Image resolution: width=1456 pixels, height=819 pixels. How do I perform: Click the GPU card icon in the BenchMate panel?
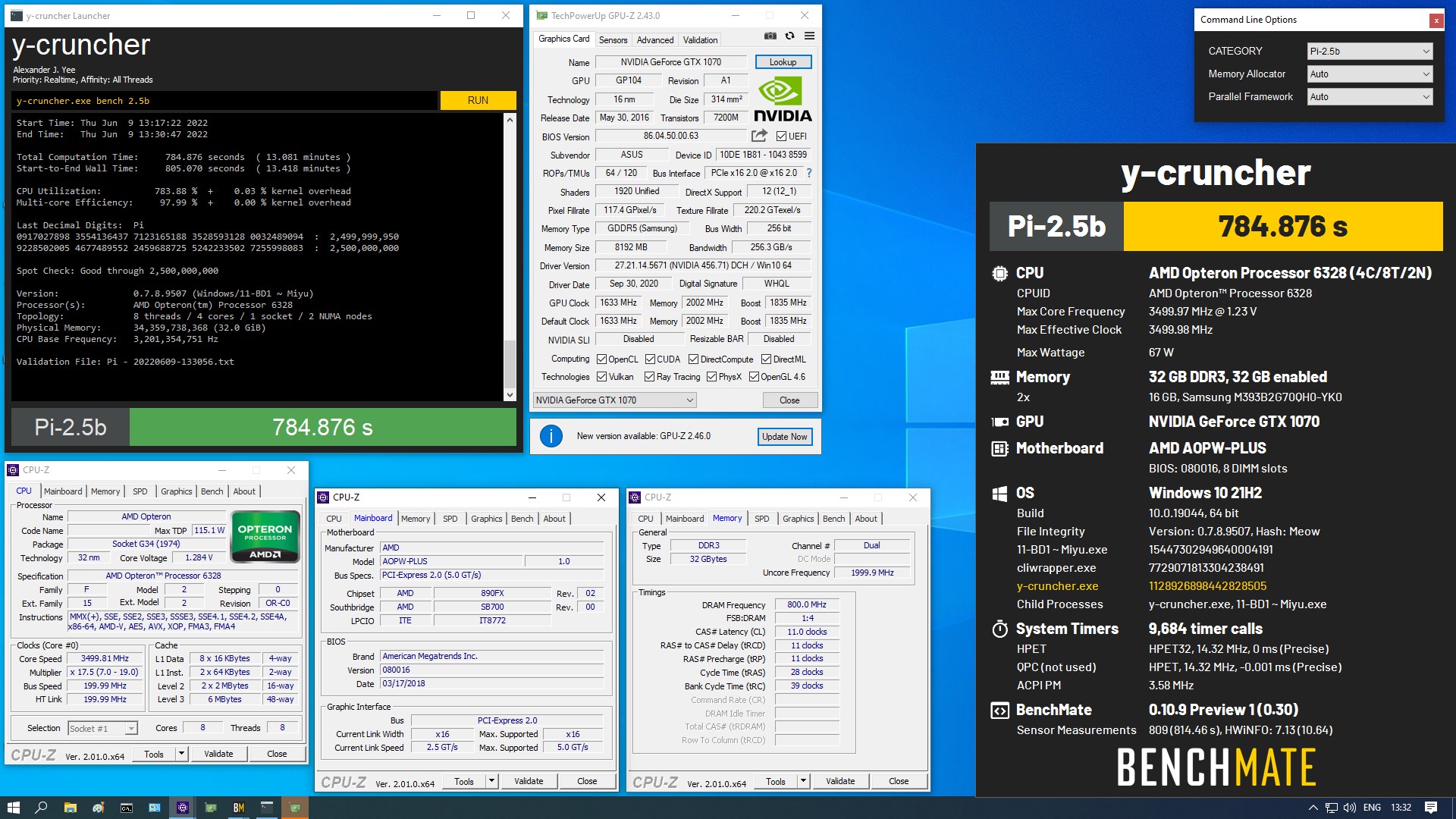(x=1000, y=422)
